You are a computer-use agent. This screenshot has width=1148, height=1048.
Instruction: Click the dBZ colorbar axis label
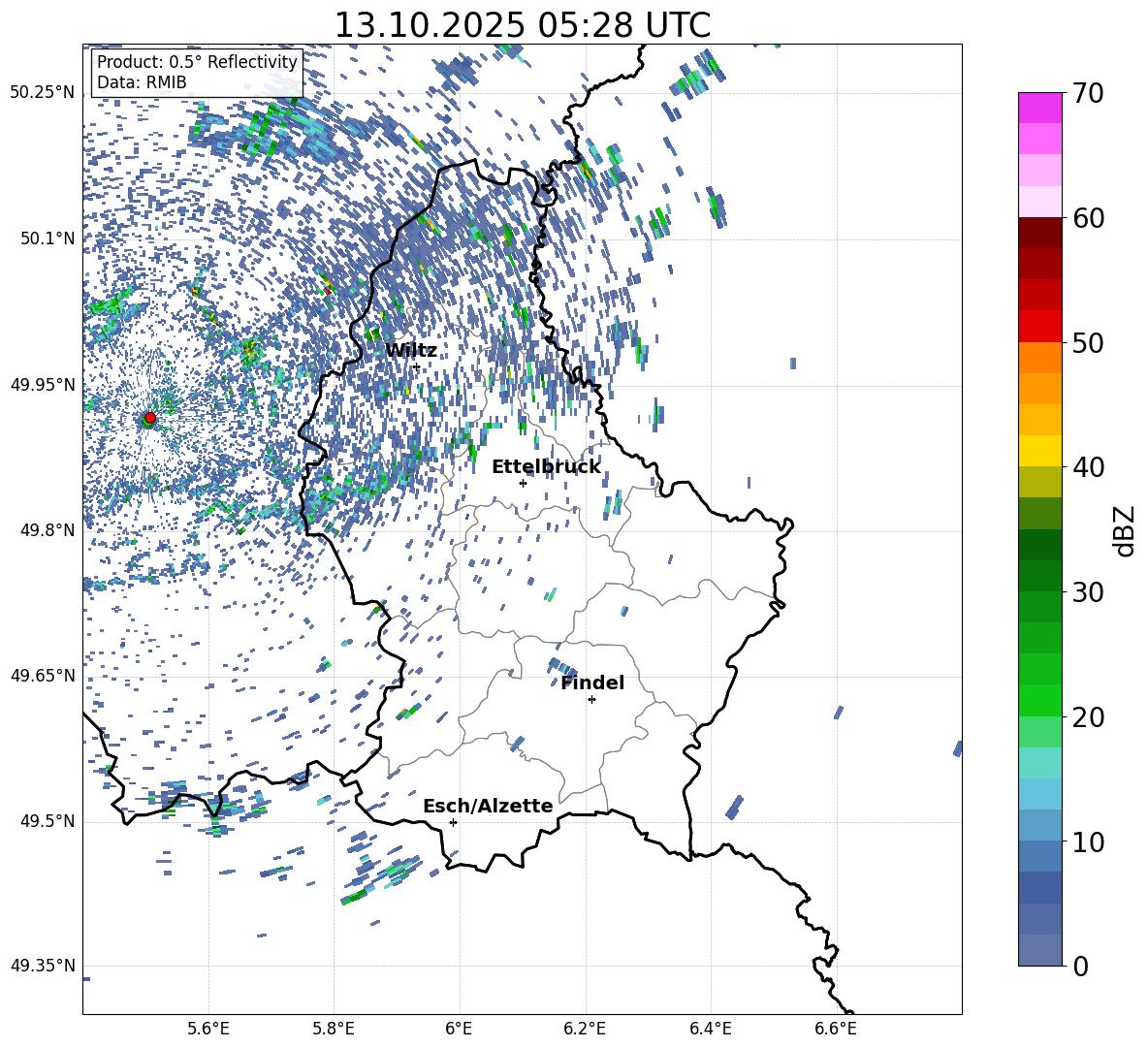point(1126,530)
